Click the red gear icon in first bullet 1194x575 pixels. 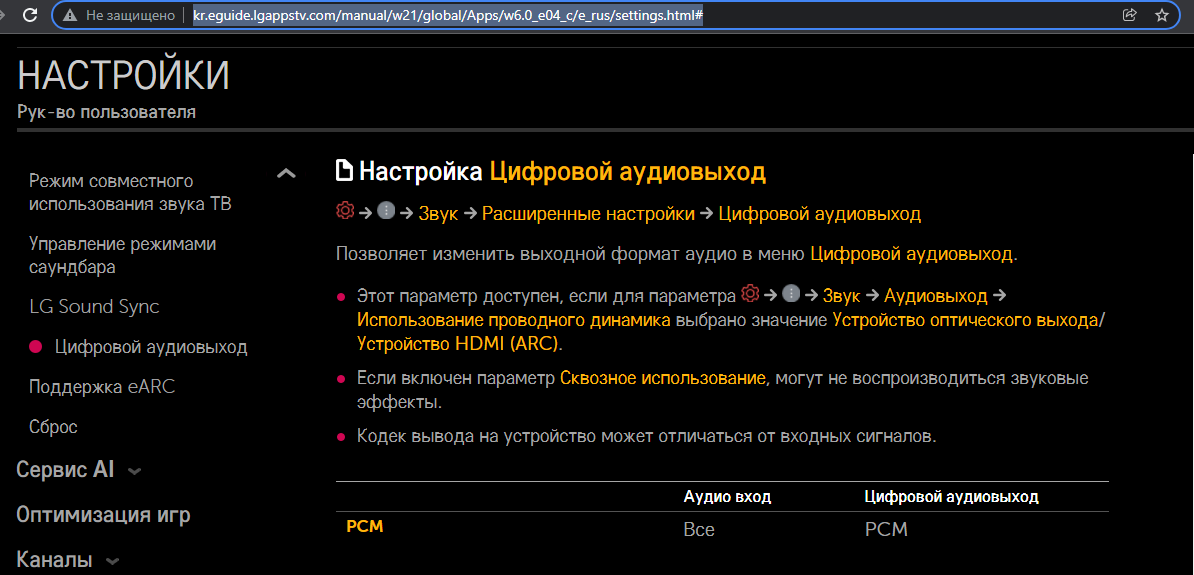pyautogui.click(x=750, y=295)
